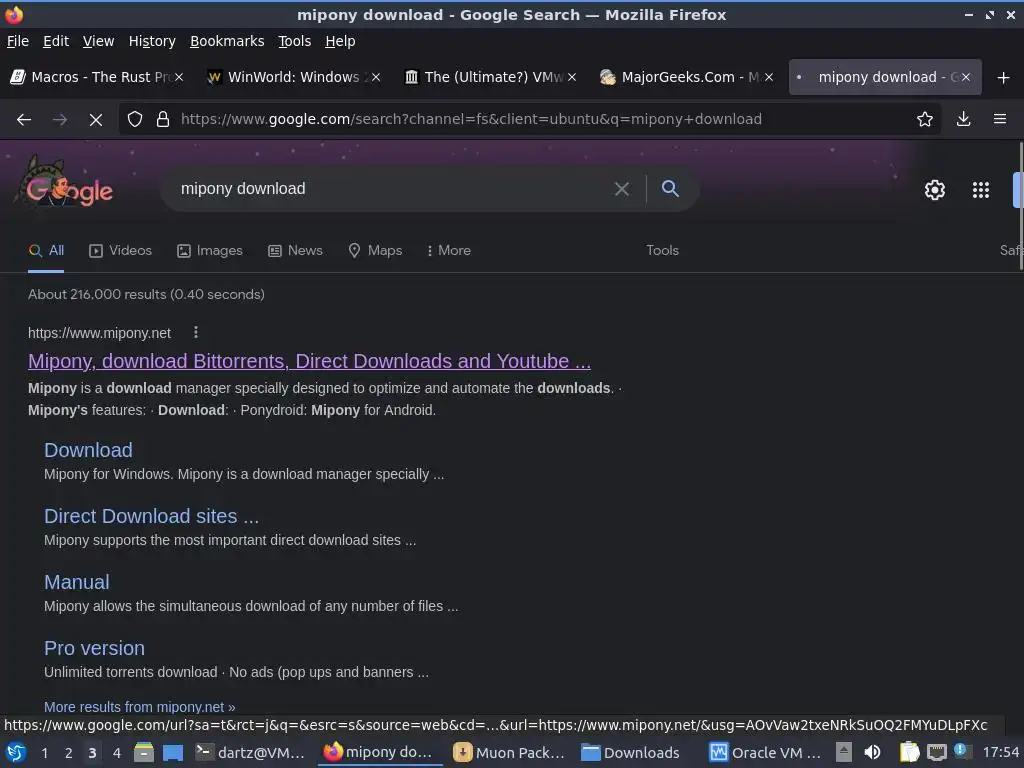The image size is (1024, 768).
Task: Close The (Ultimate?) VMw tab
Action: (x=571, y=77)
